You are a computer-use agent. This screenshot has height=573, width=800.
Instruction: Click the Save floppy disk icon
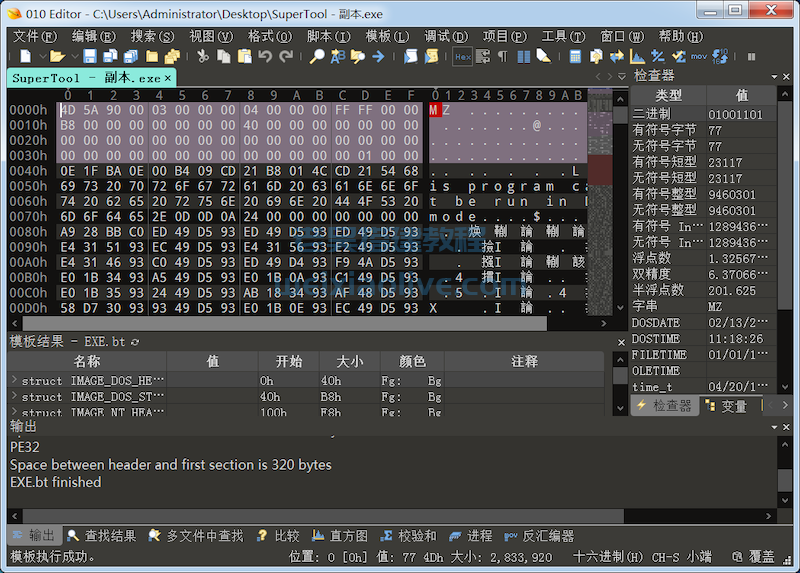click(x=90, y=56)
